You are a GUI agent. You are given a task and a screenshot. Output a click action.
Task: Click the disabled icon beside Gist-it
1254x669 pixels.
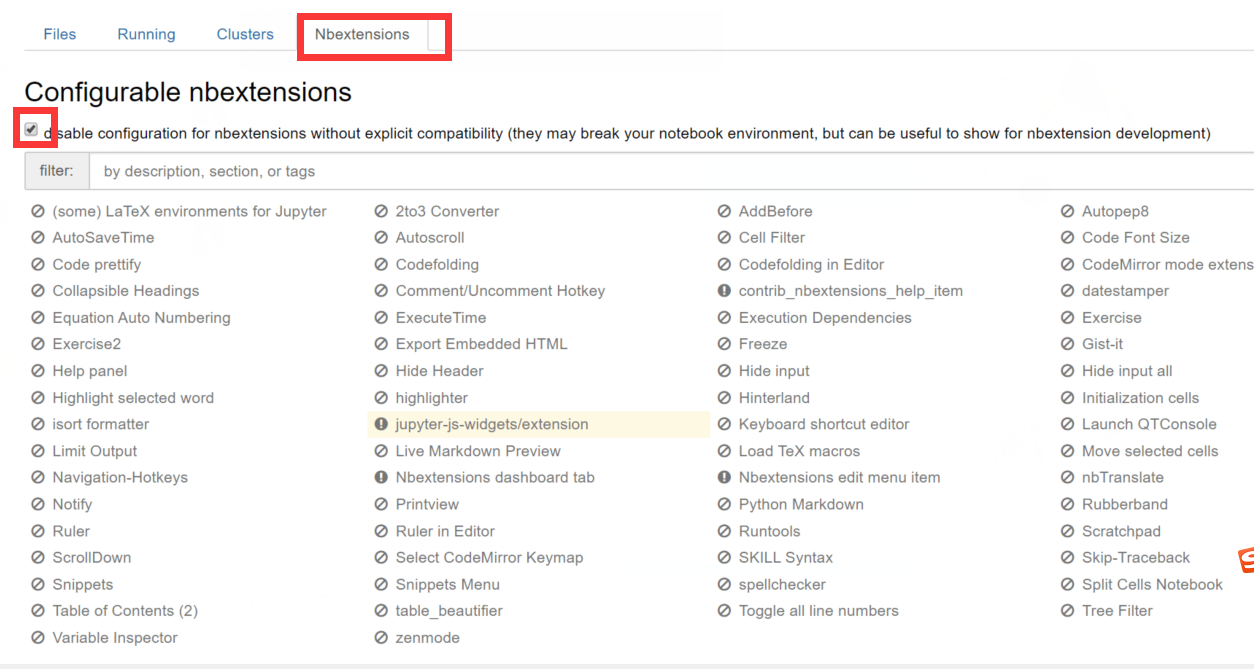pos(1068,344)
